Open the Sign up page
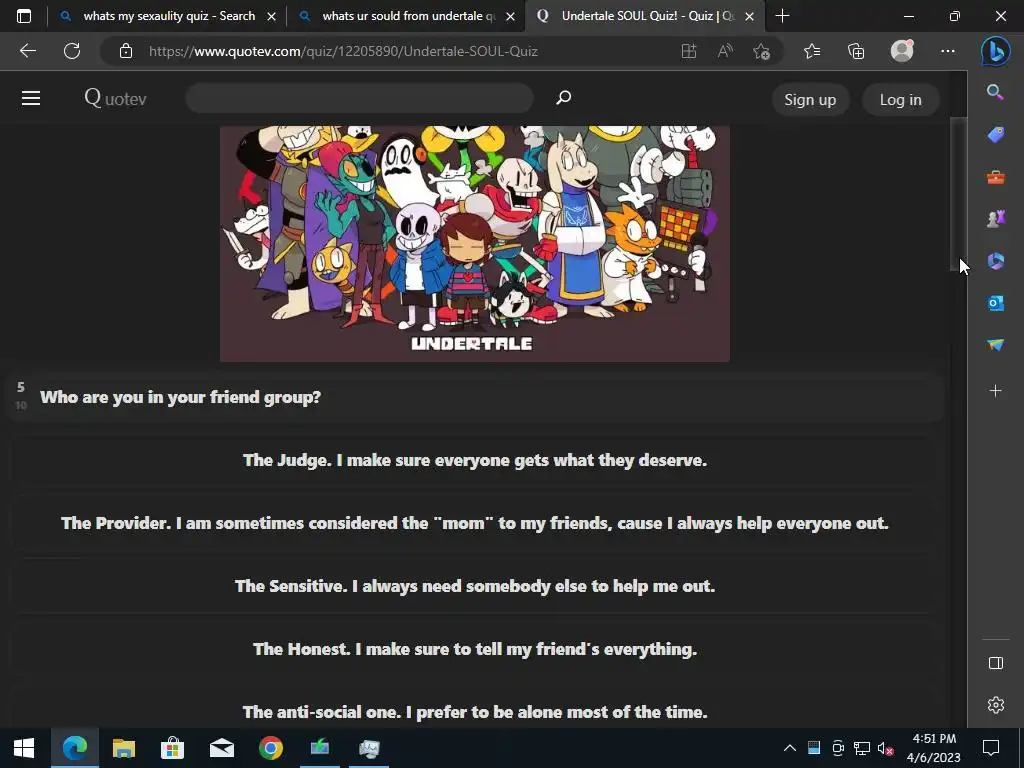This screenshot has height=768, width=1024. 810,99
